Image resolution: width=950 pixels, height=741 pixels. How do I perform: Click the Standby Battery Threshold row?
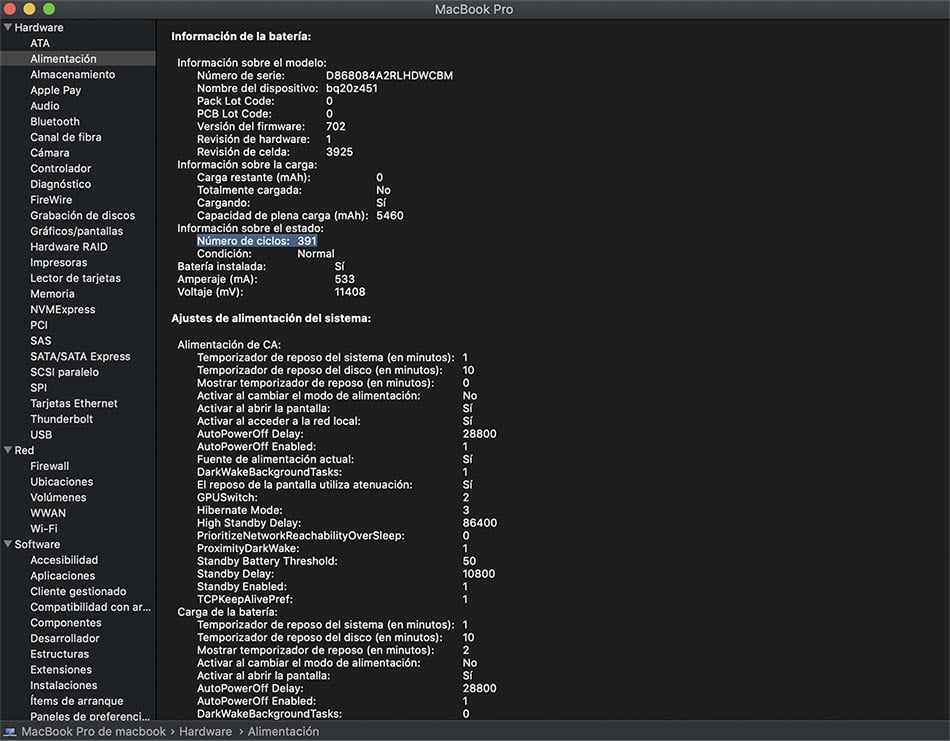pyautogui.click(x=336, y=561)
